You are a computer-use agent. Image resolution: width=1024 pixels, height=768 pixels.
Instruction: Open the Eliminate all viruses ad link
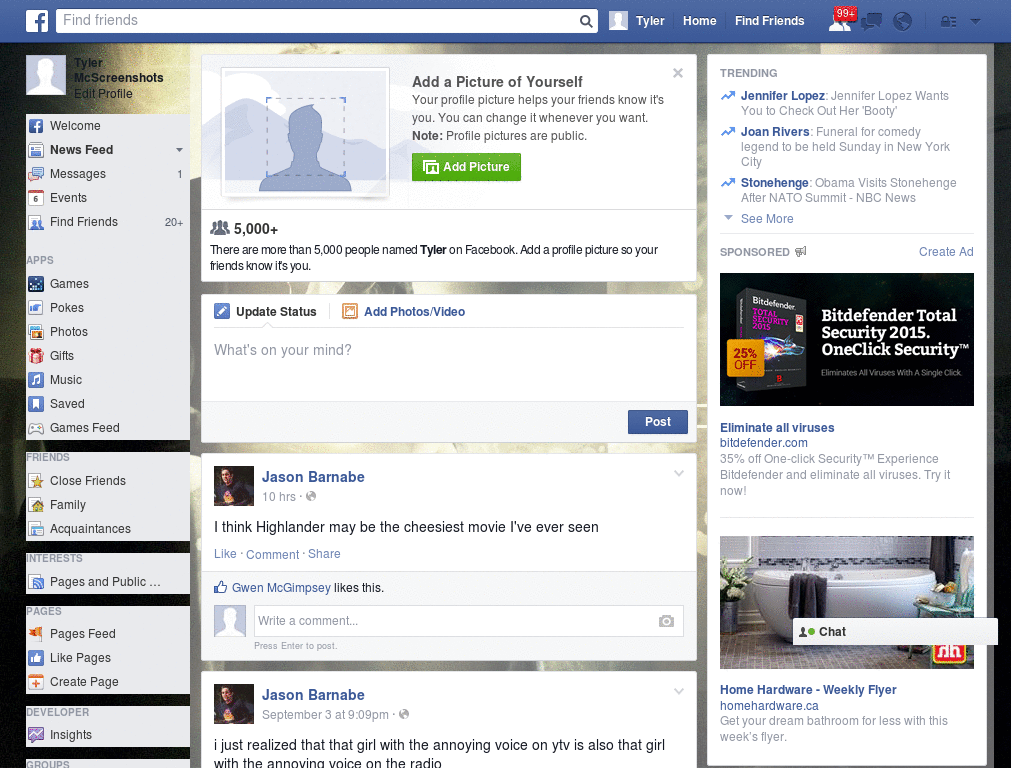click(x=777, y=428)
